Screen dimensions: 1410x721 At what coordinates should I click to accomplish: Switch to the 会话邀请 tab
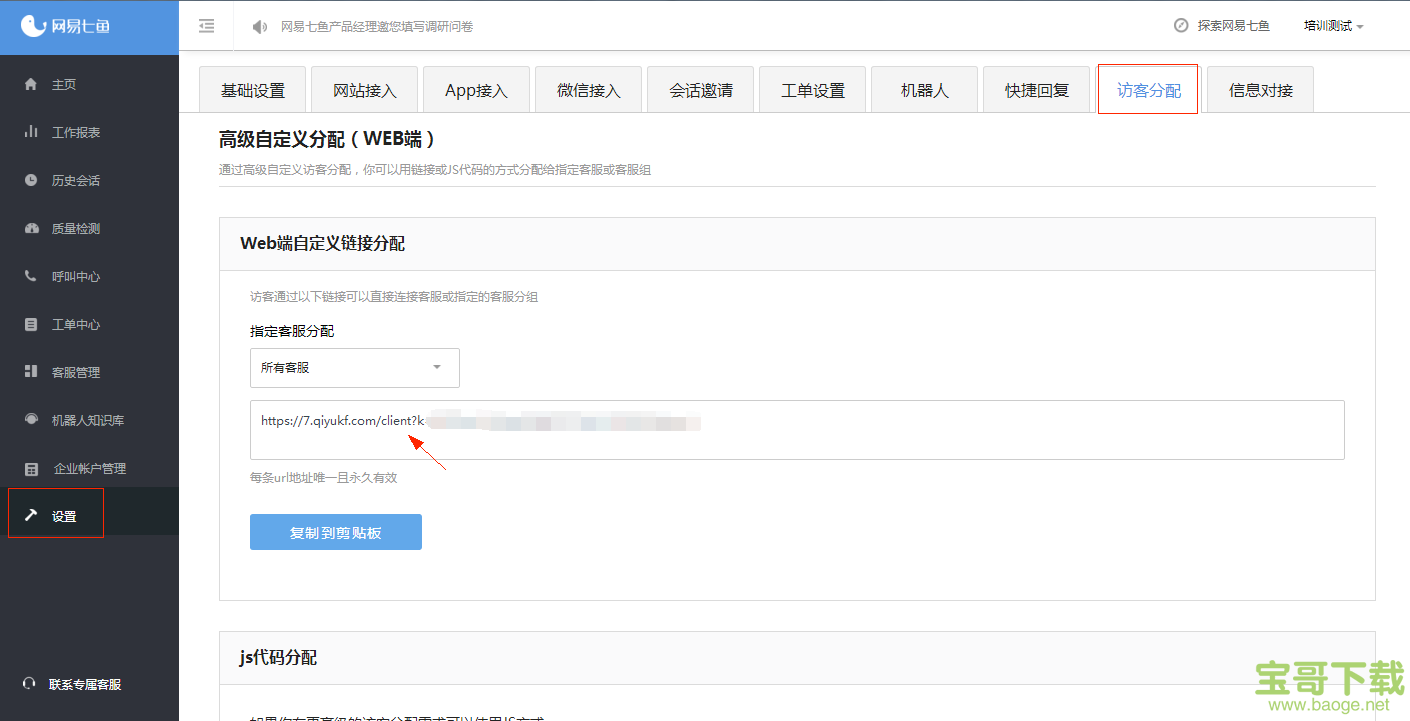tap(701, 90)
